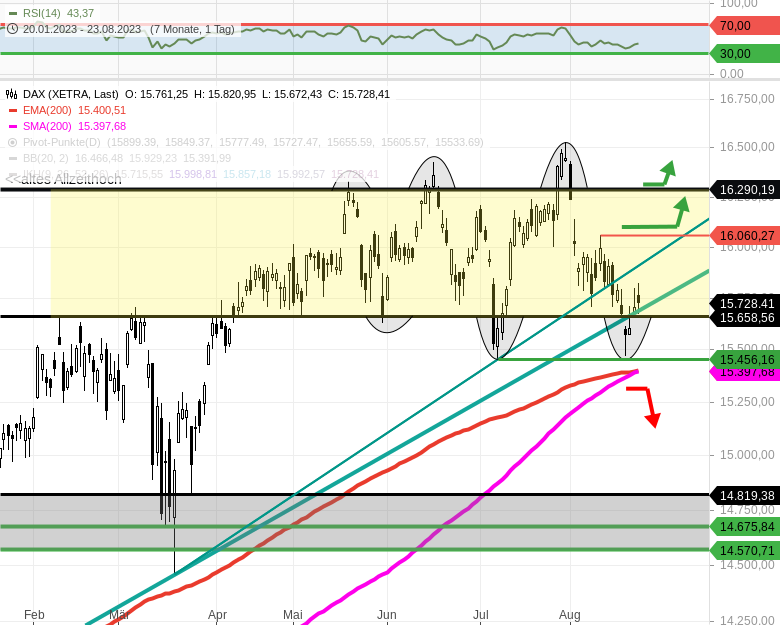The width and height of the screenshot is (780, 625).
Task: Click the red 70,00 RSI level tag
Action: pyautogui.click(x=745, y=25)
